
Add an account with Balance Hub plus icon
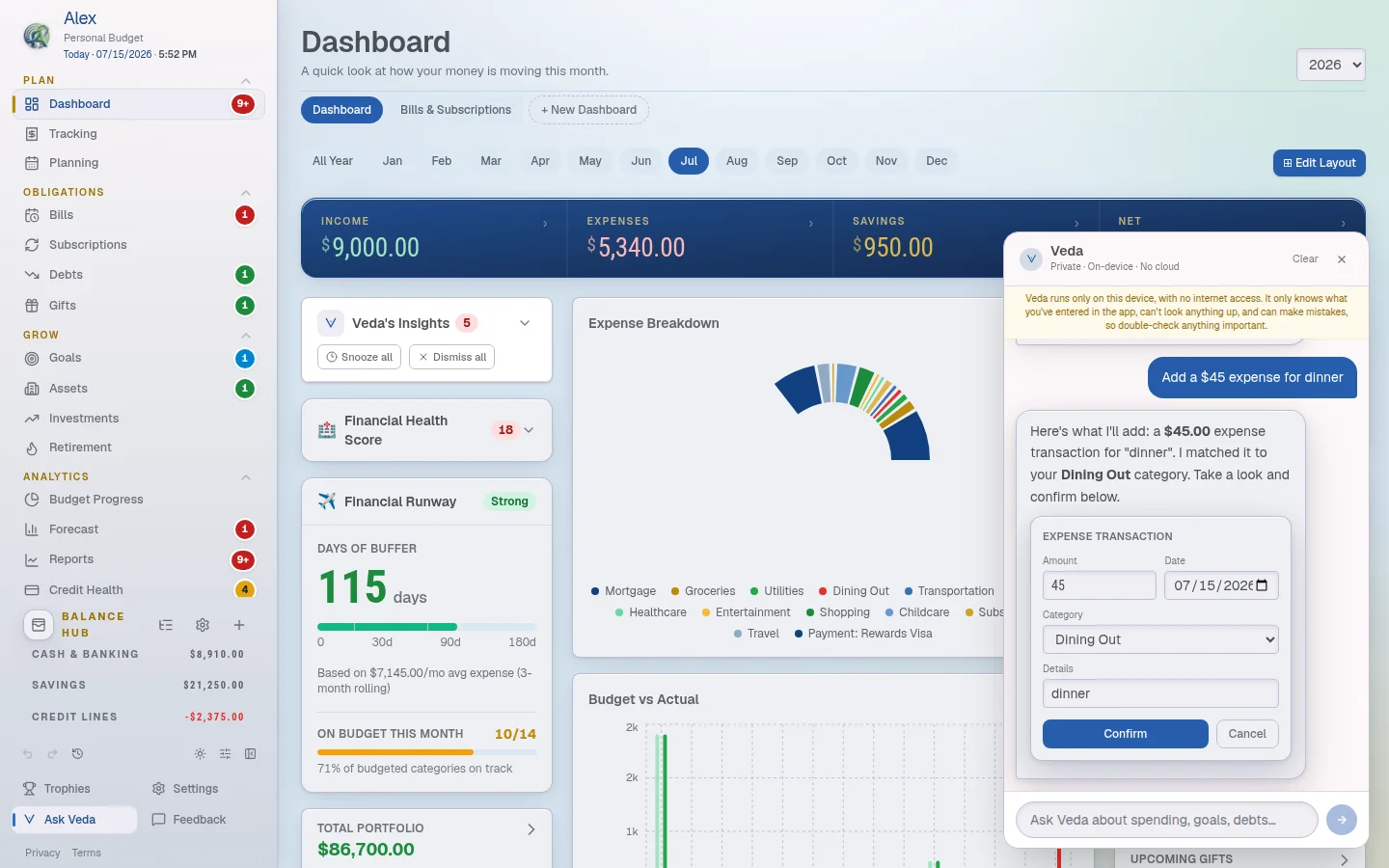(239, 625)
